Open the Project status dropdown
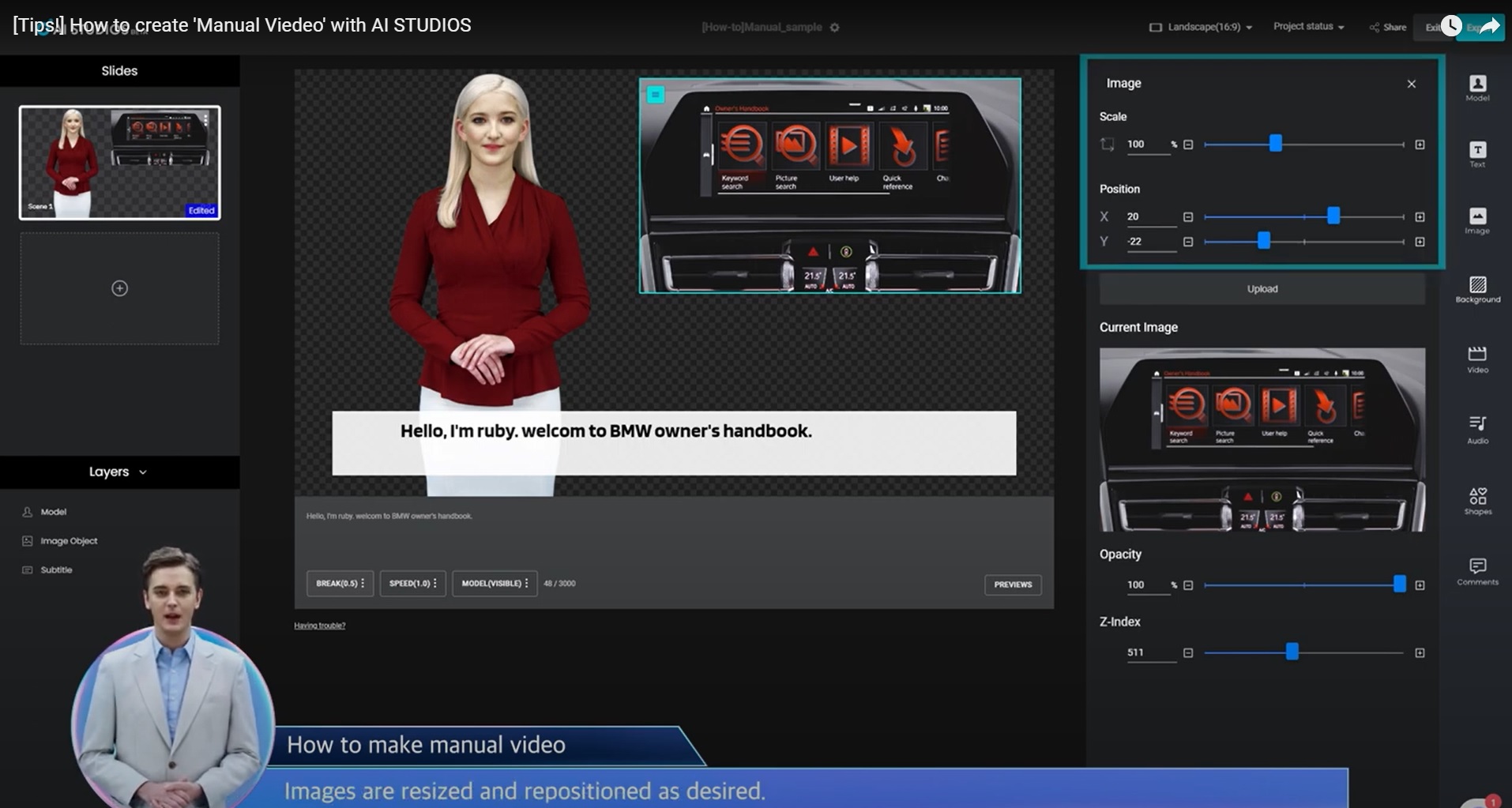 point(1308,27)
